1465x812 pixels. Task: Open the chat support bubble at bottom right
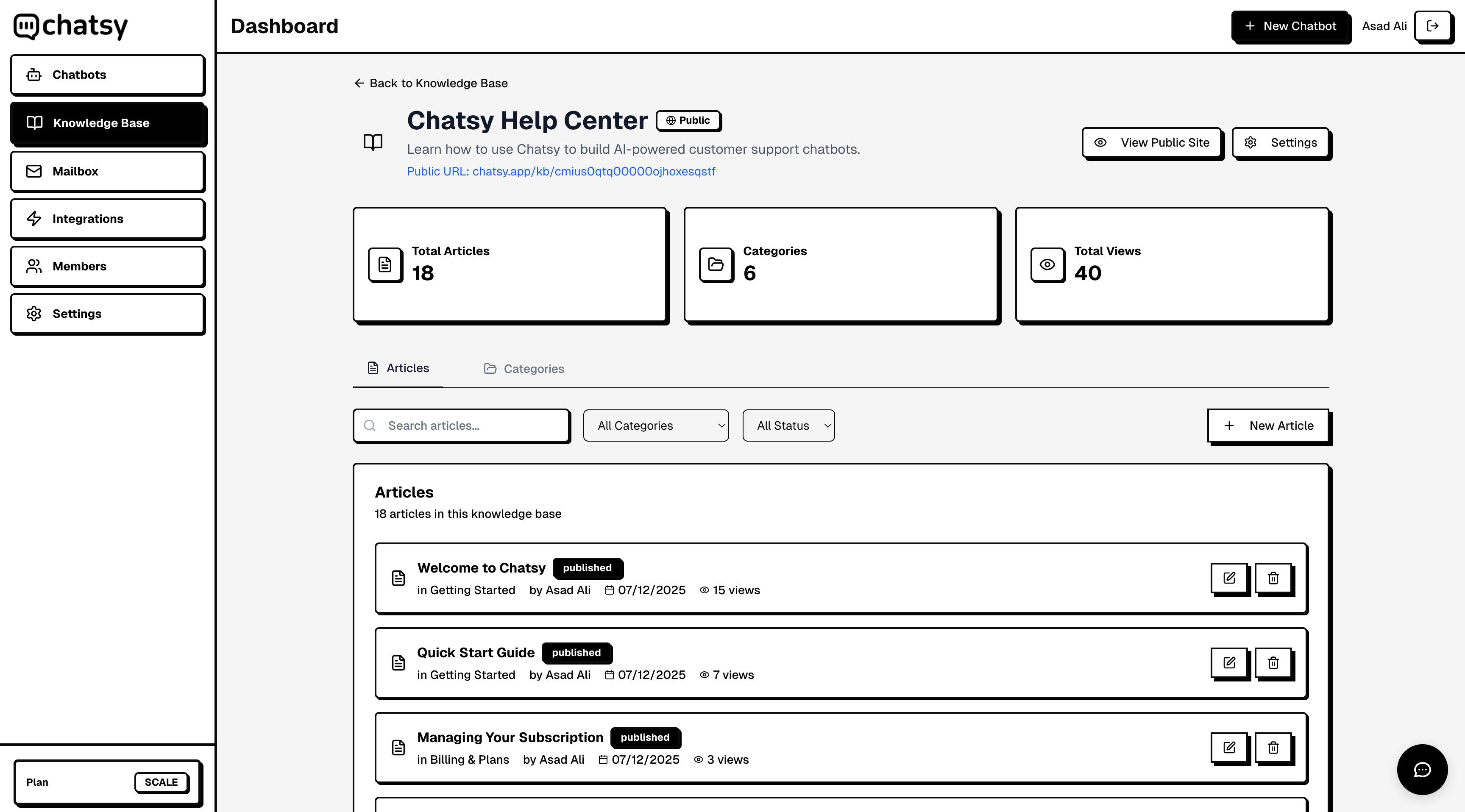point(1422,769)
